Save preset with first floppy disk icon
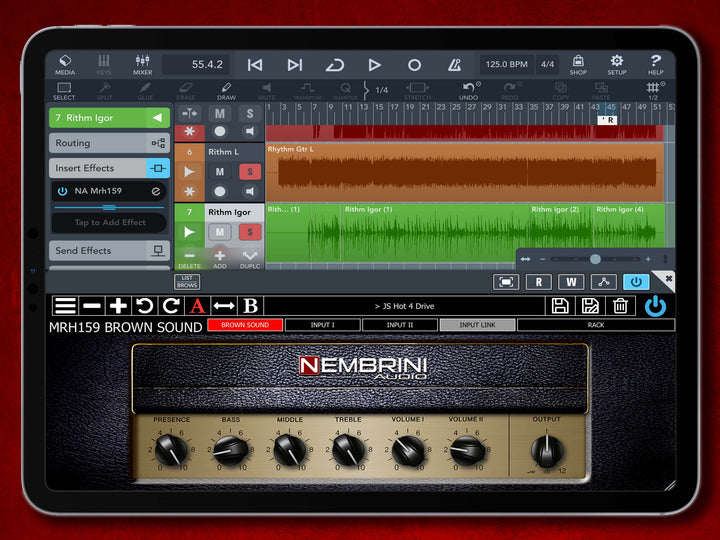 point(560,306)
